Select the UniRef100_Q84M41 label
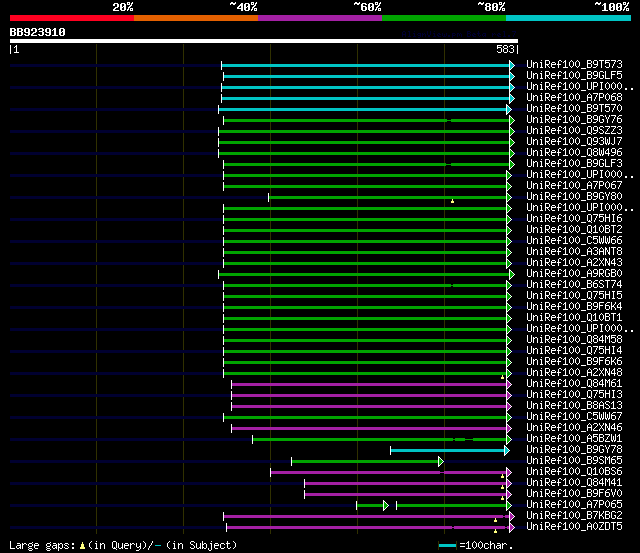This screenshot has height=553, width=640. point(574,483)
